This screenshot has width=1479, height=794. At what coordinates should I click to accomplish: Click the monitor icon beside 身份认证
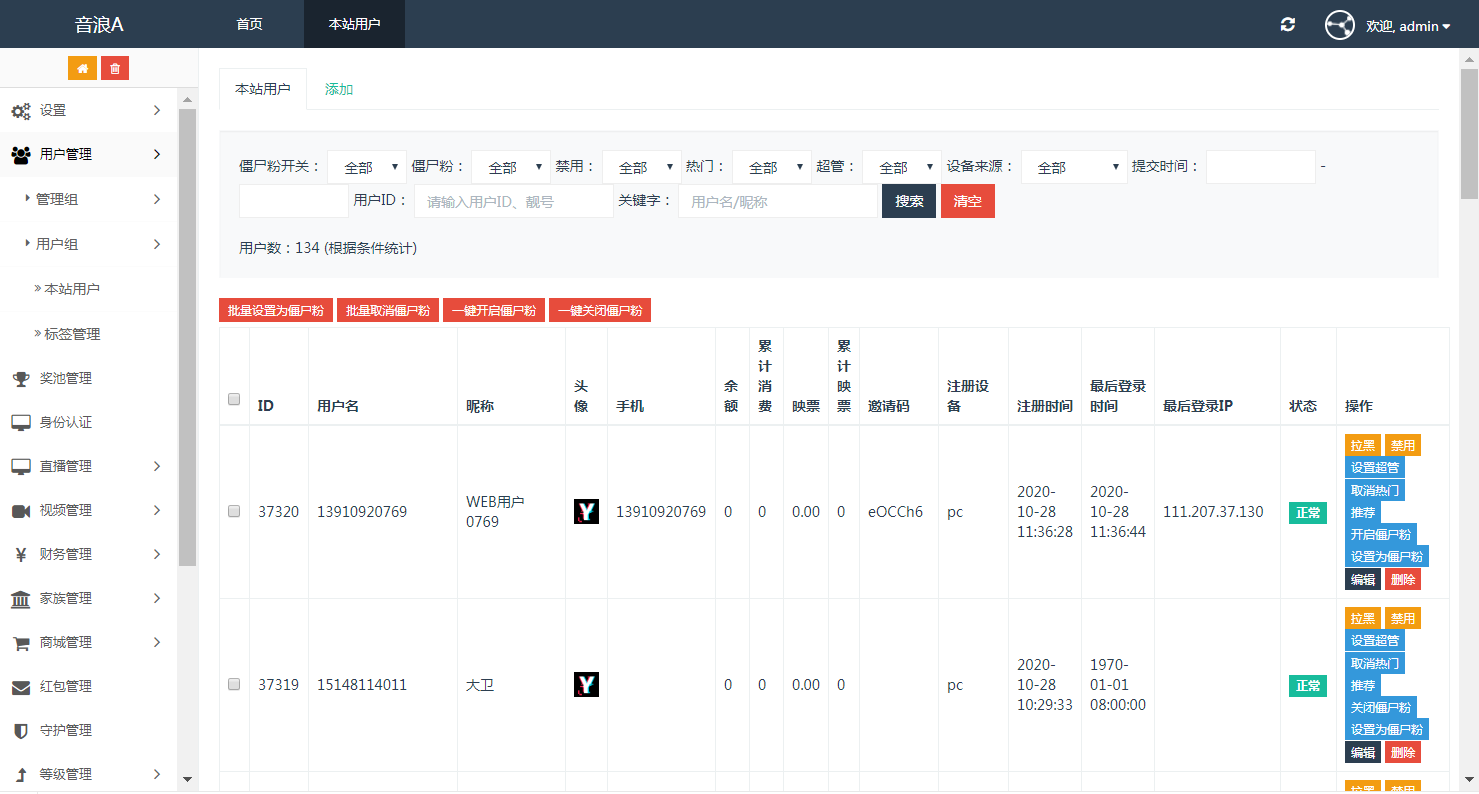20,423
